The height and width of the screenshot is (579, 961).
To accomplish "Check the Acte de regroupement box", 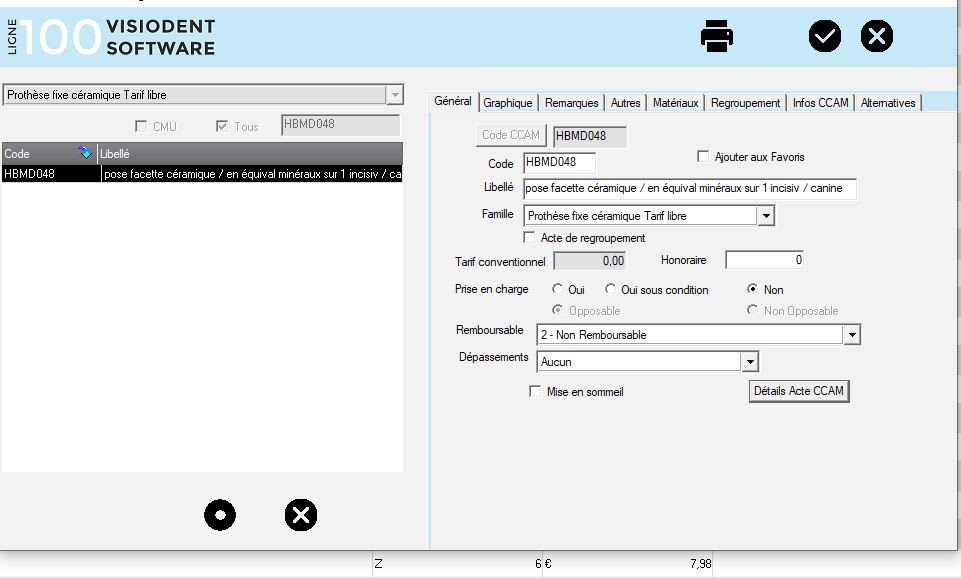I will (530, 238).
